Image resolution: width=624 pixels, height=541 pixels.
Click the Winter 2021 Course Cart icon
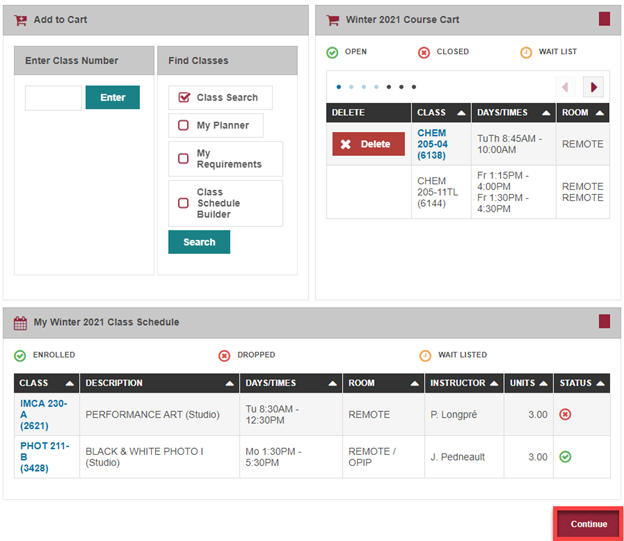(x=333, y=20)
